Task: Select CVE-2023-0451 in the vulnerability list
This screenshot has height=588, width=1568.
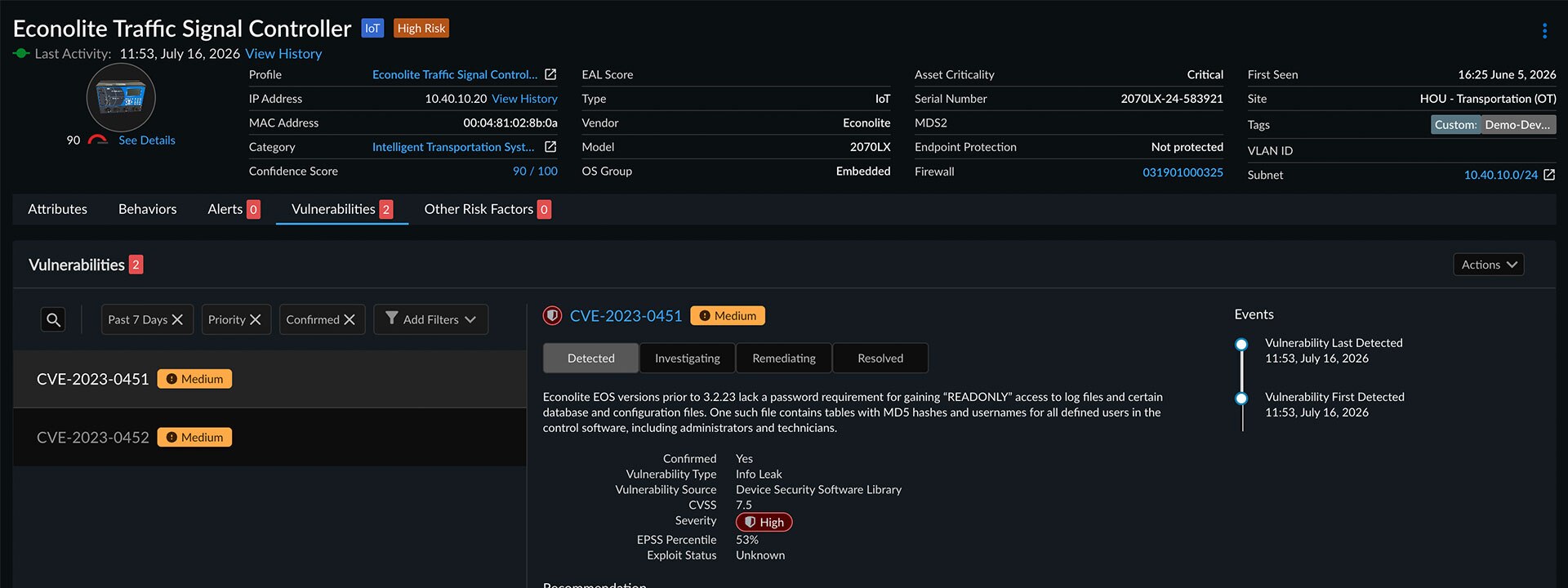Action: [x=269, y=379]
